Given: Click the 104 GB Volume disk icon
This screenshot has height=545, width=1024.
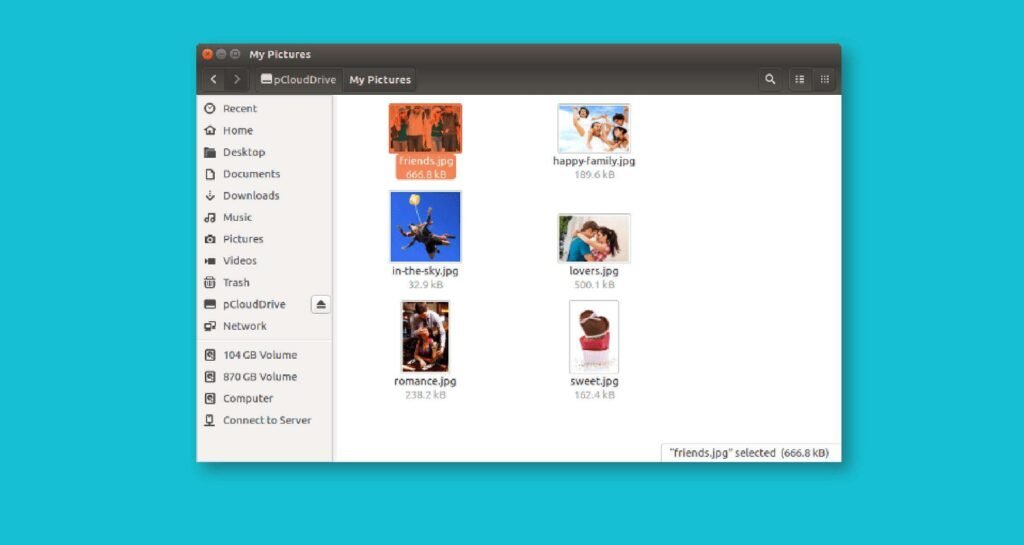Looking at the screenshot, I should [x=210, y=355].
